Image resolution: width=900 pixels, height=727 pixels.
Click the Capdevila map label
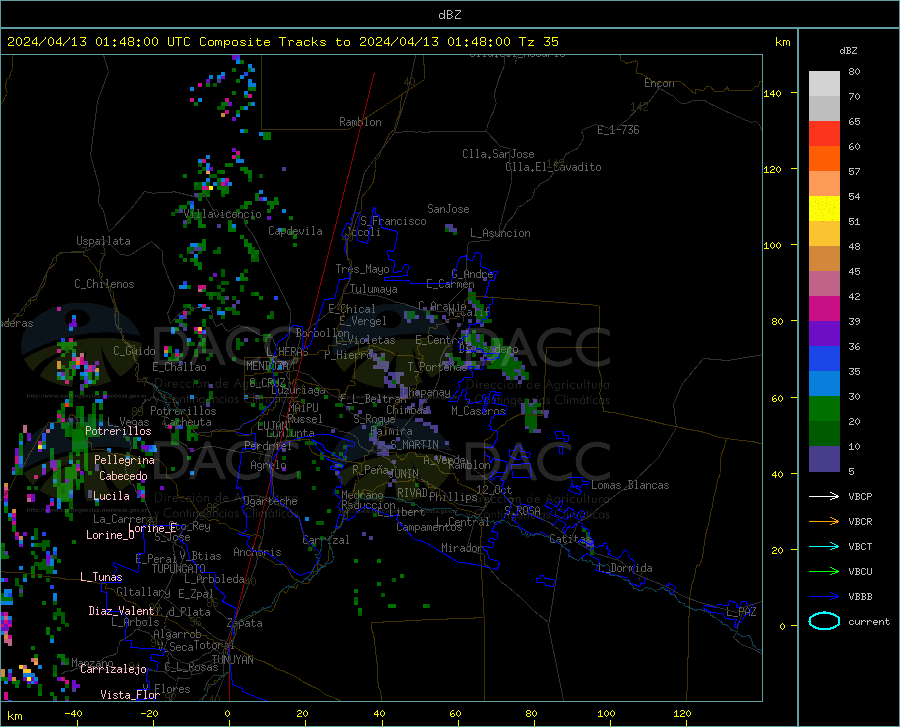click(x=295, y=231)
